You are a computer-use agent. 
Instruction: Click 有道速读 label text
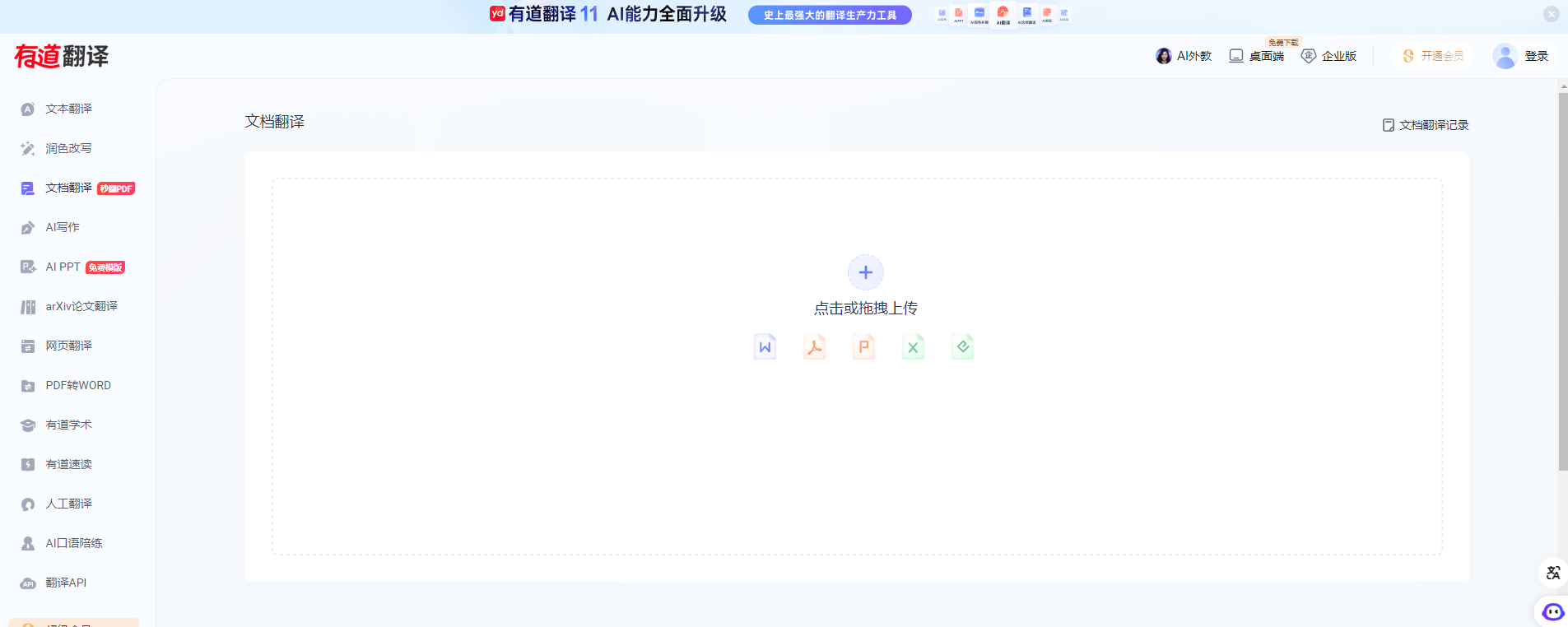(x=69, y=465)
